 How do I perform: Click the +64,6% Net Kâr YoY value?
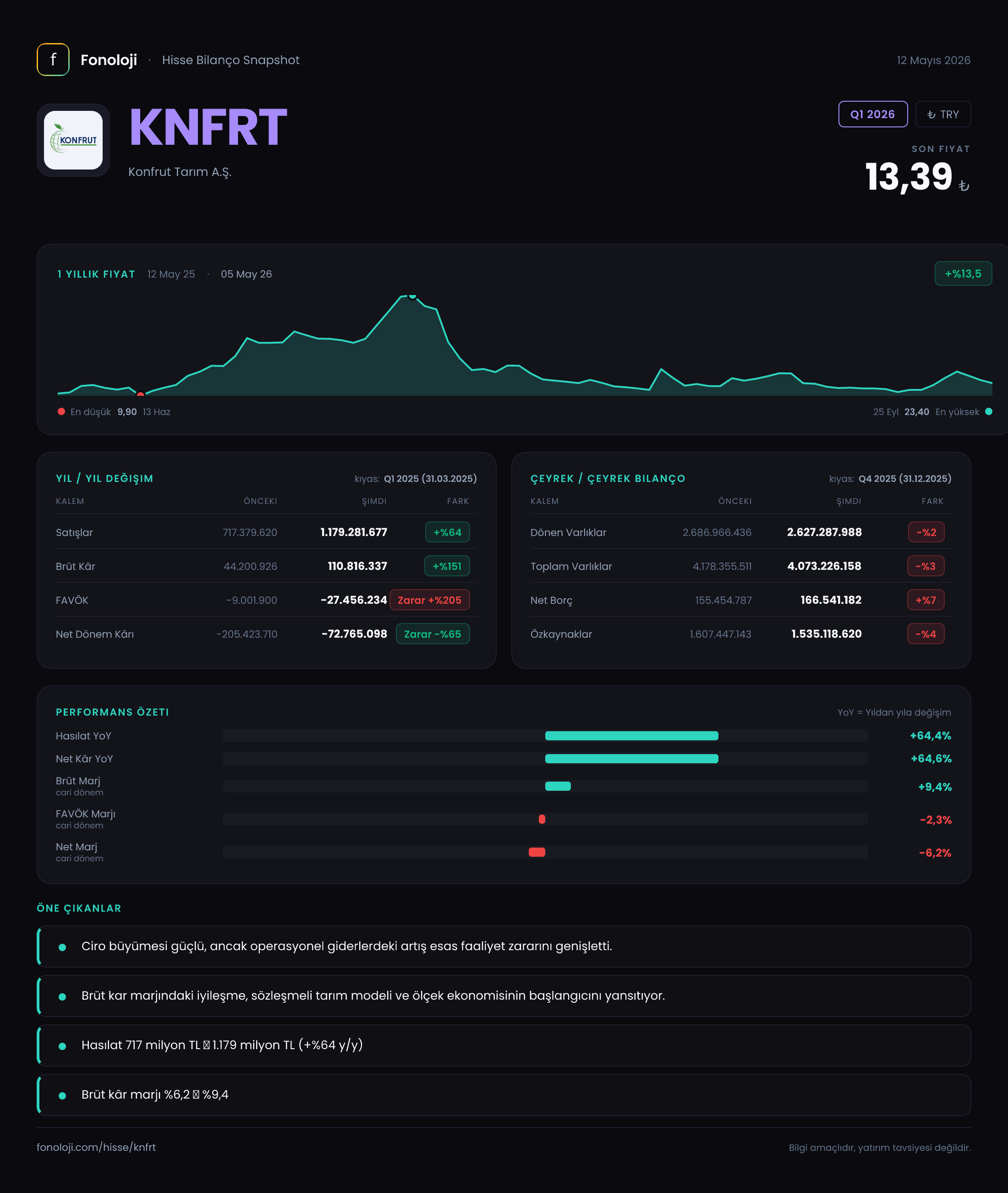click(931, 759)
